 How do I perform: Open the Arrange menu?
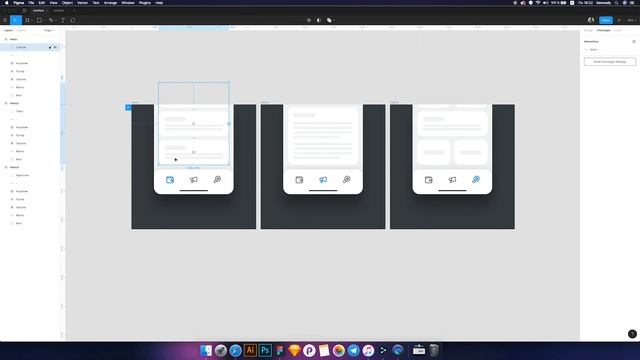pyautogui.click(x=110, y=2)
